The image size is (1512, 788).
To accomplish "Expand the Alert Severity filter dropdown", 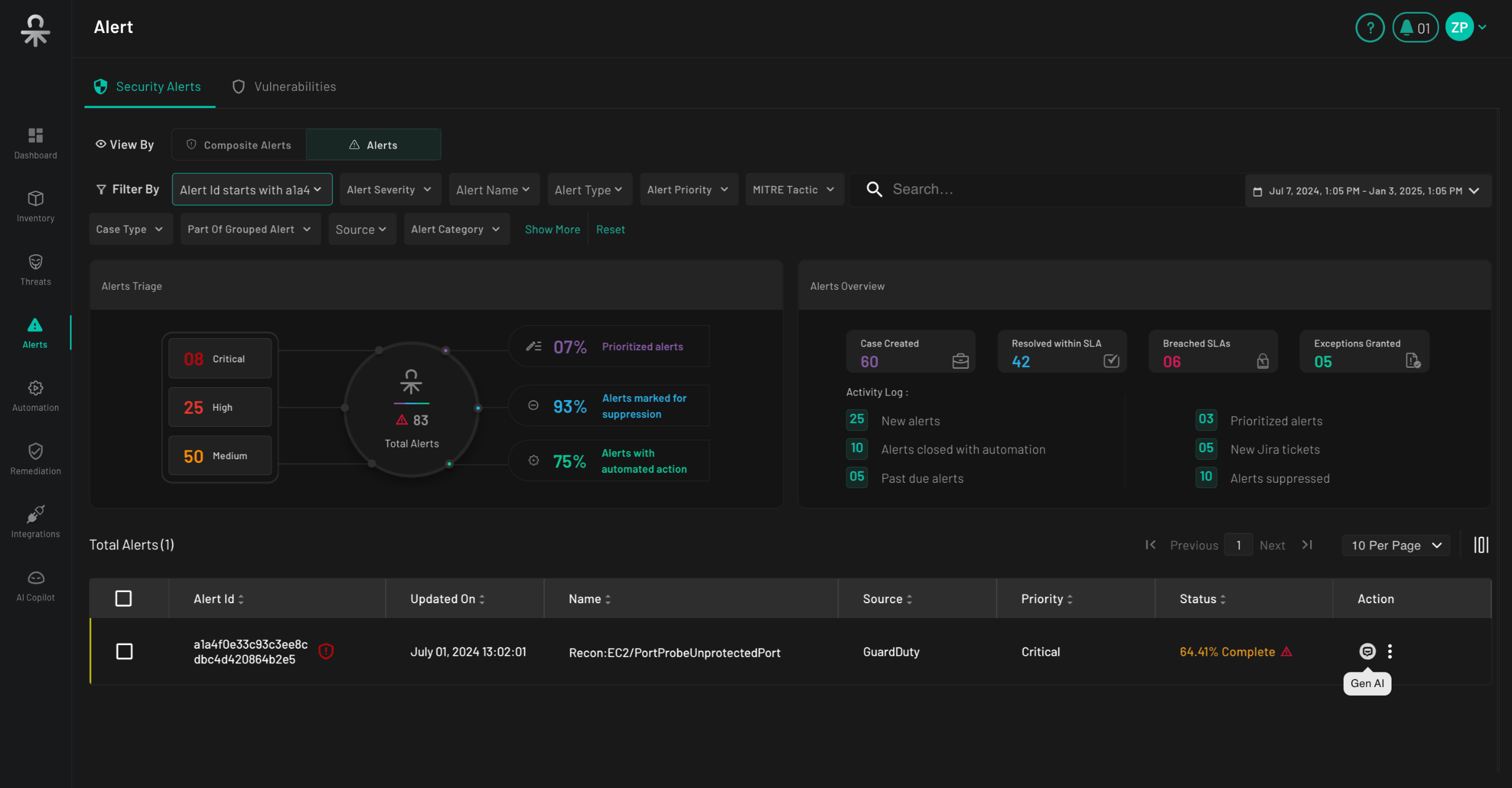I will tap(389, 189).
